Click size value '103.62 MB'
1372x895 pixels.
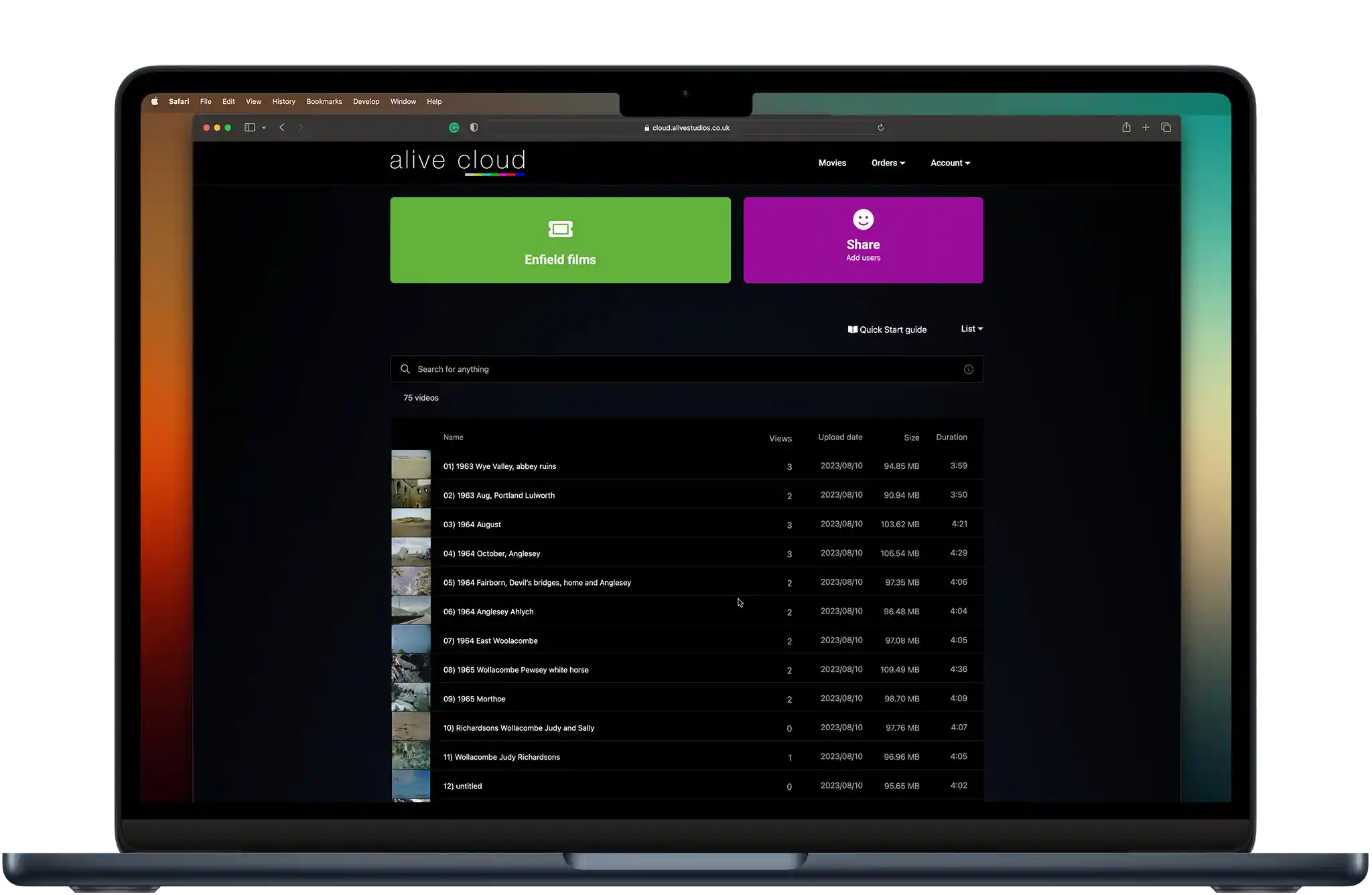900,525
